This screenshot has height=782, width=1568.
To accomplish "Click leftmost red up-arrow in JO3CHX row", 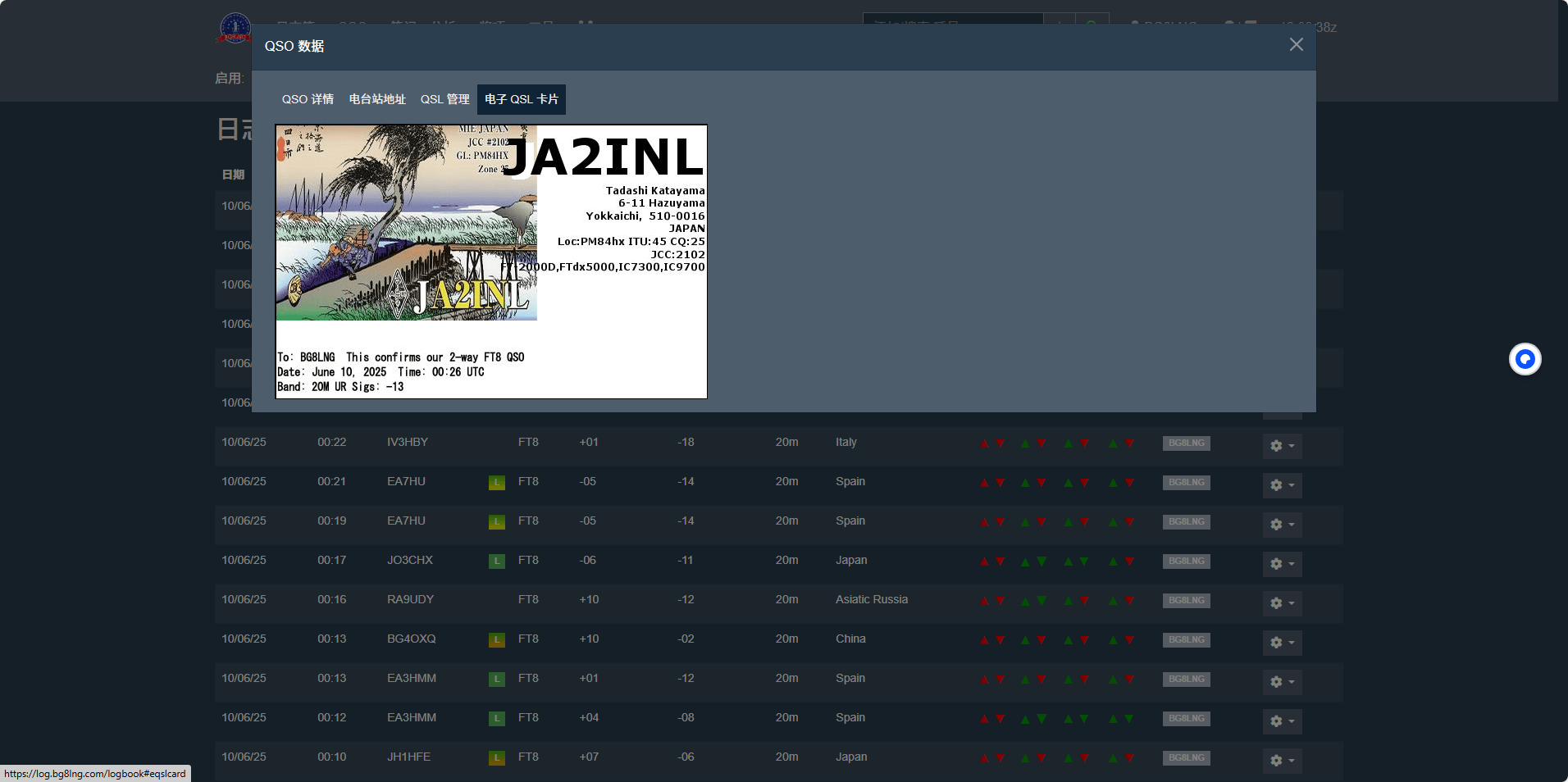I will click(x=984, y=561).
